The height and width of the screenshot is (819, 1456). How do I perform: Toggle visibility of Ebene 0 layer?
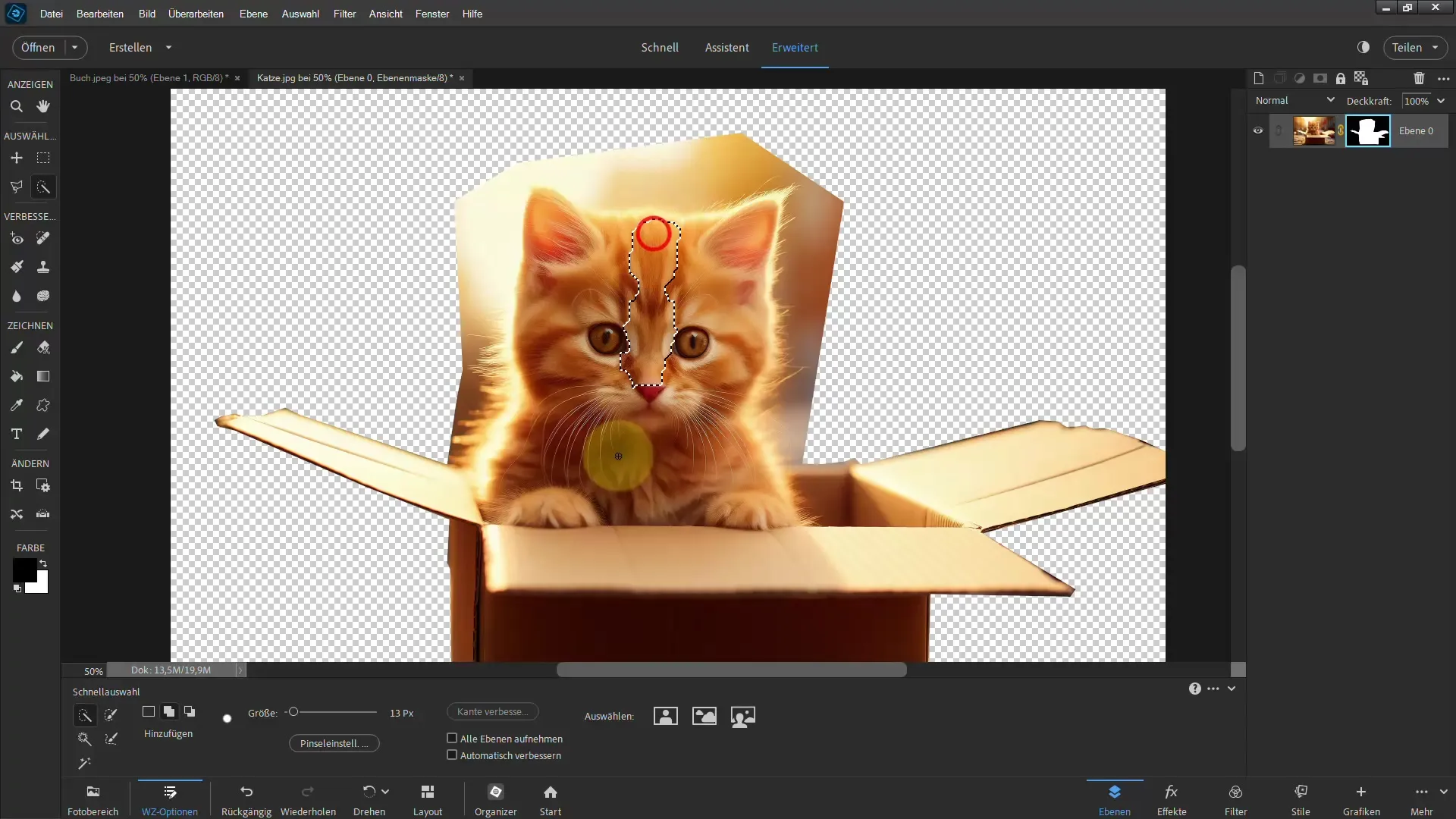click(x=1258, y=131)
